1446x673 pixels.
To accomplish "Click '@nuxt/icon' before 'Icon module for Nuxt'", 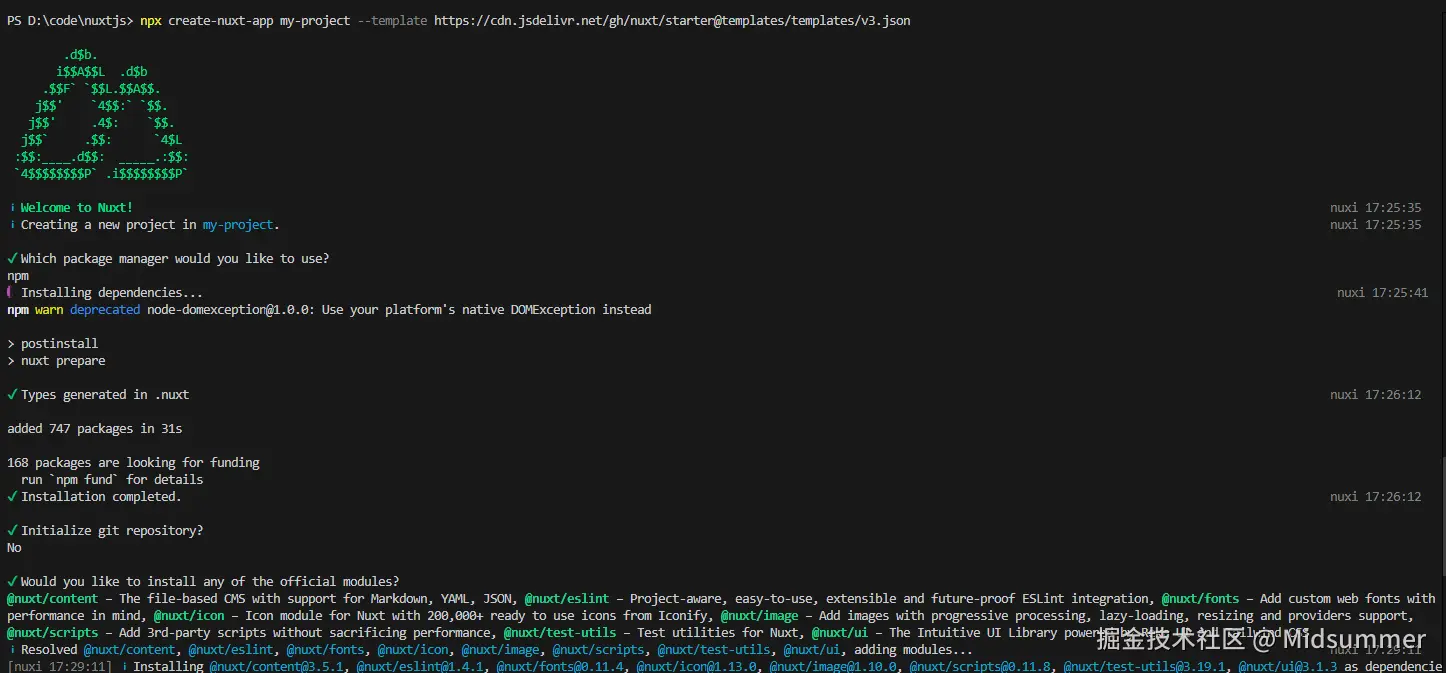I will 189,616.
